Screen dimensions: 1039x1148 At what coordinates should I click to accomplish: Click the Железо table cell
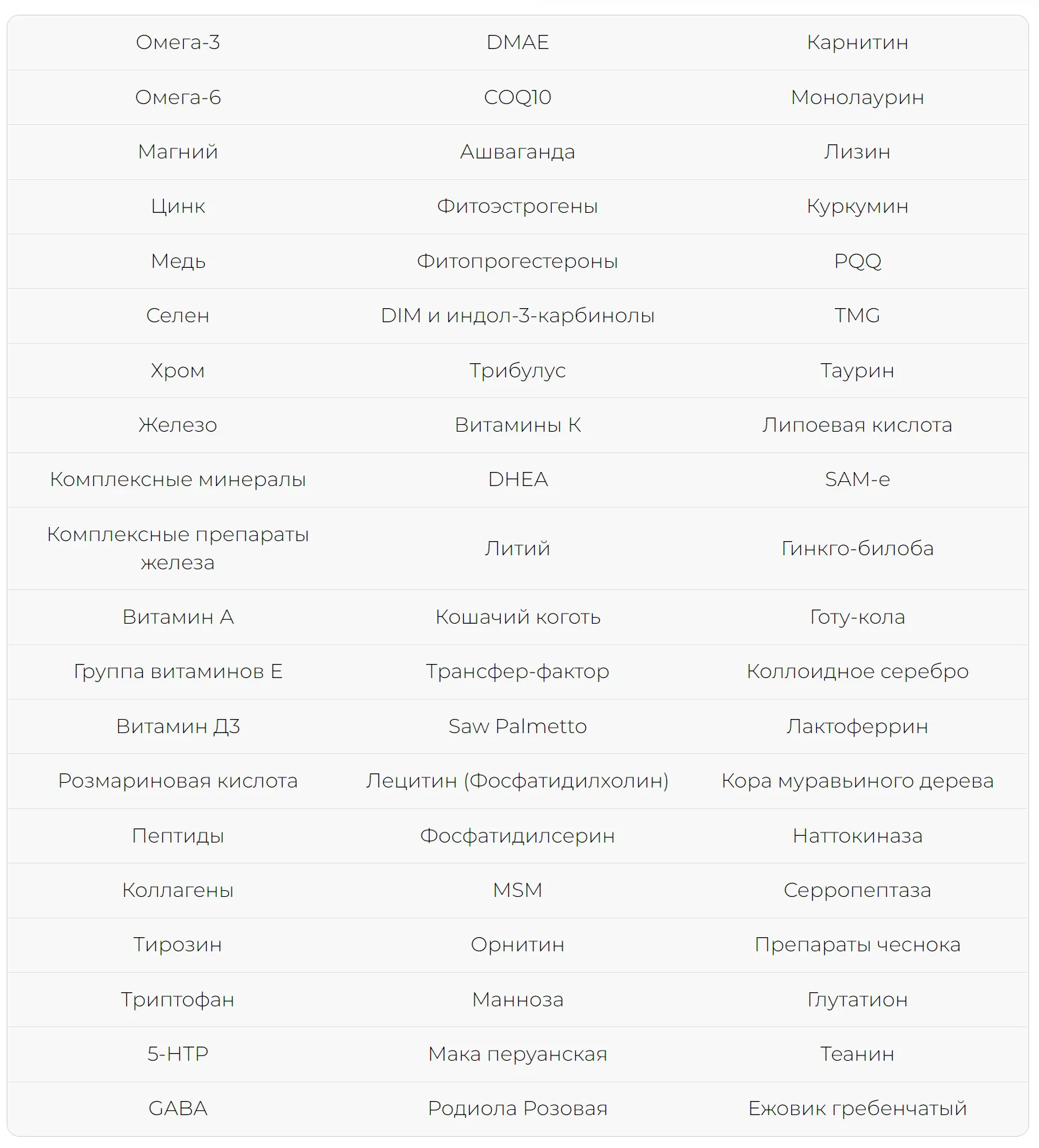pyautogui.click(x=178, y=425)
